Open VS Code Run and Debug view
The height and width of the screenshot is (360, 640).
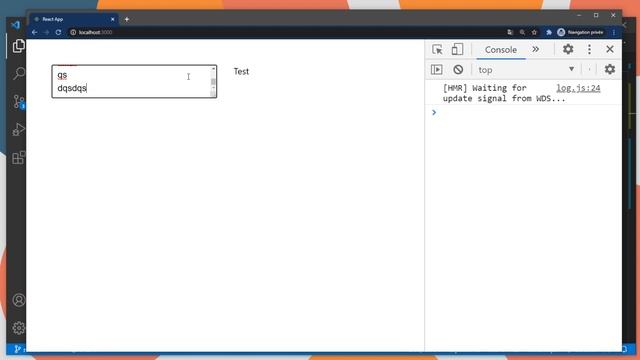point(18,129)
